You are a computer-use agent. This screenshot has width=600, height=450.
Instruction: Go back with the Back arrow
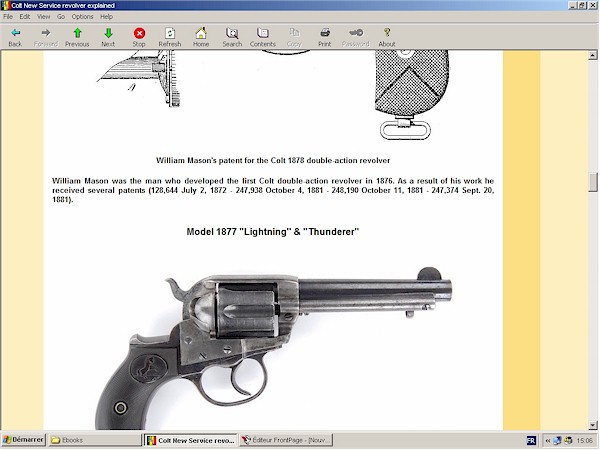pos(15,37)
